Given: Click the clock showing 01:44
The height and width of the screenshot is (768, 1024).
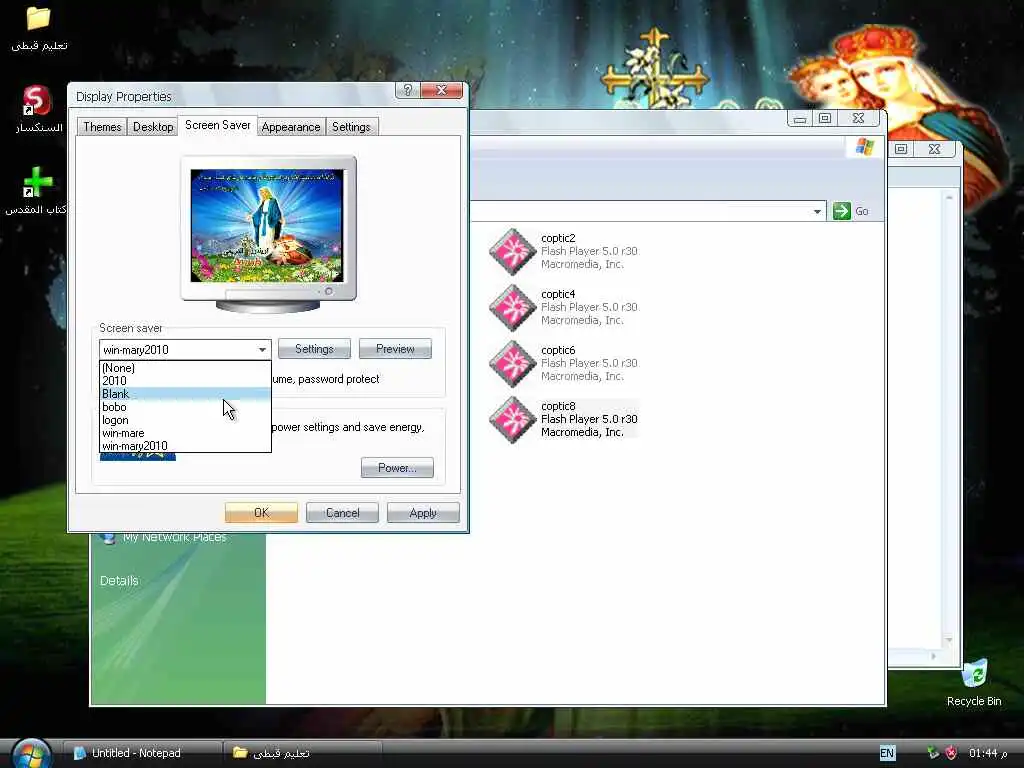Looking at the screenshot, I should coord(988,753).
